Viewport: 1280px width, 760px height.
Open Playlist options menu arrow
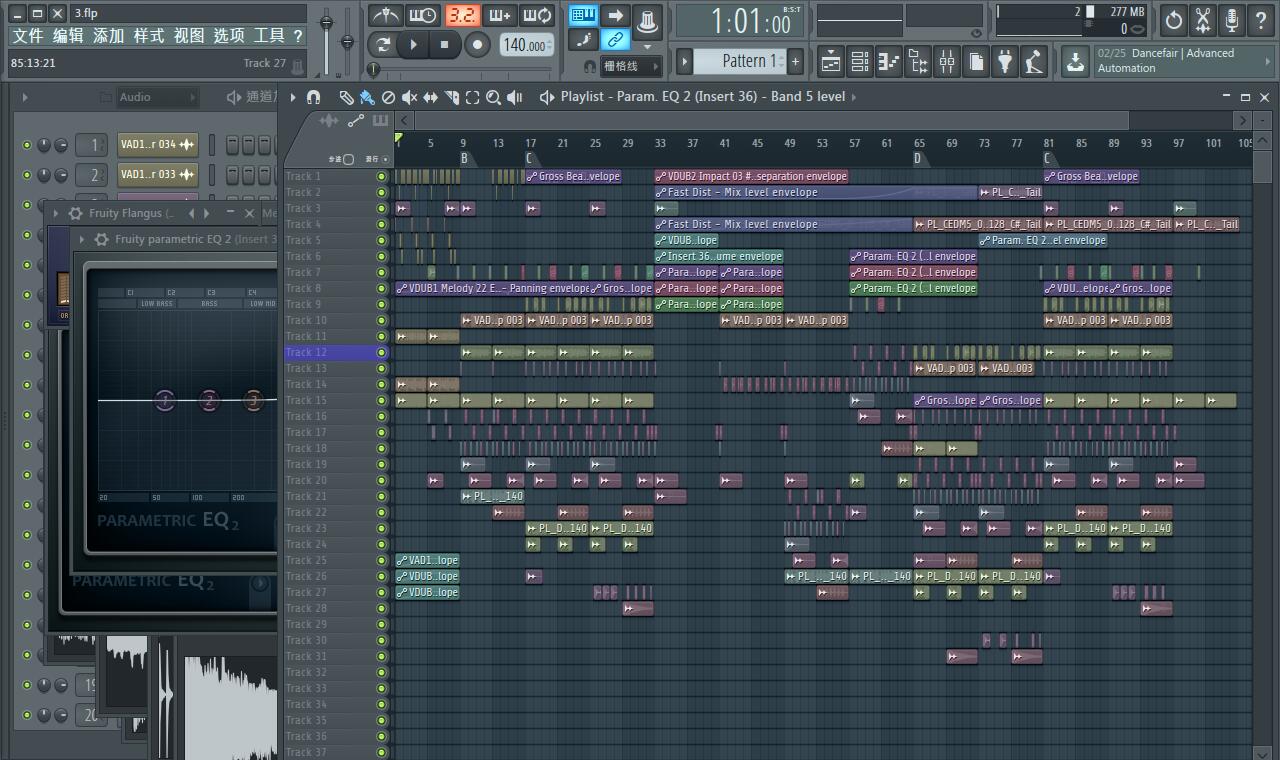tap(293, 97)
